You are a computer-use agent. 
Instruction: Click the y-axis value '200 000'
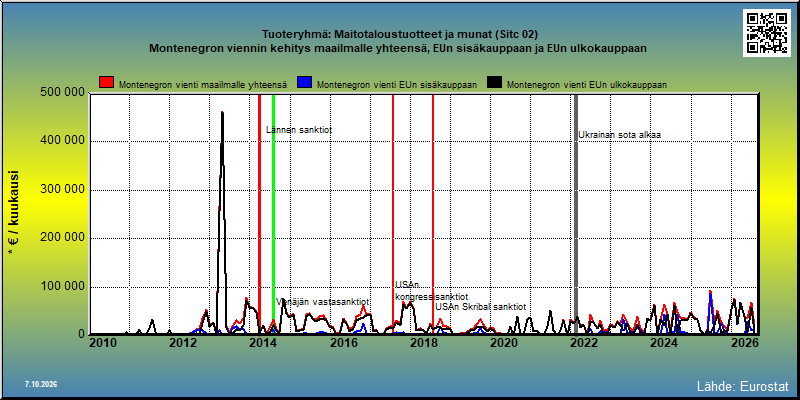(x=62, y=238)
